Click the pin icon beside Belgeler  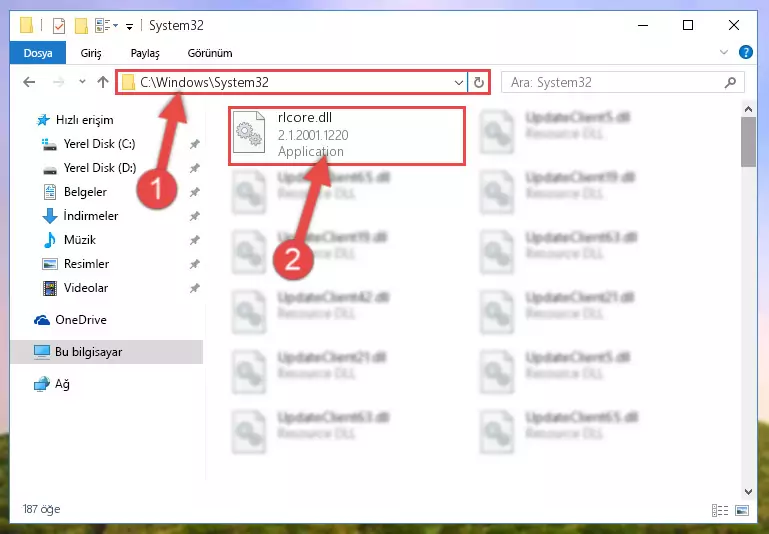pyautogui.click(x=195, y=192)
